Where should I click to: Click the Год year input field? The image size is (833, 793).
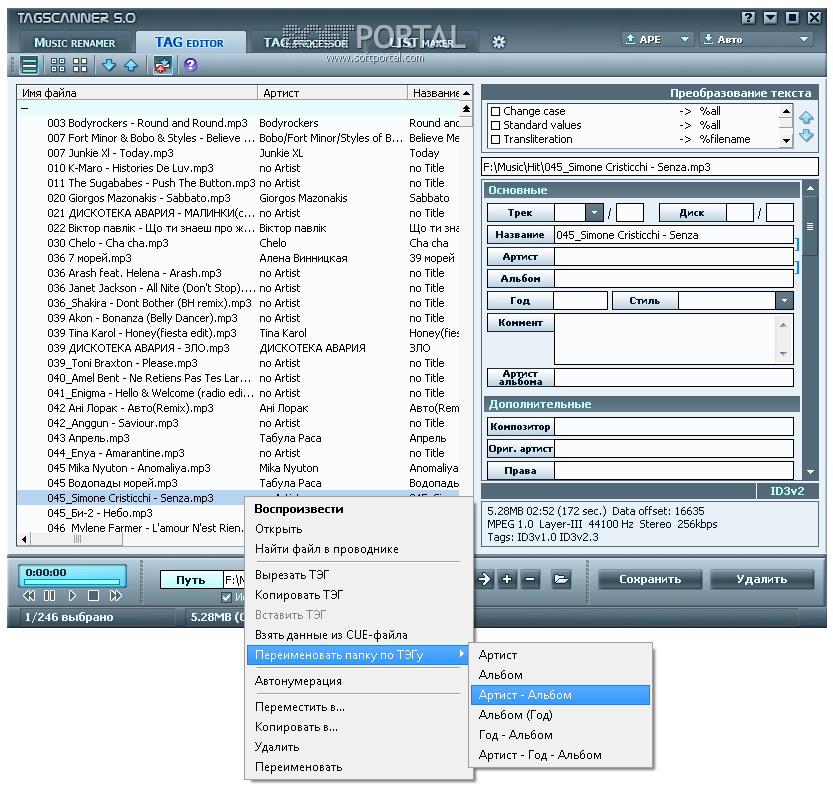(x=580, y=301)
